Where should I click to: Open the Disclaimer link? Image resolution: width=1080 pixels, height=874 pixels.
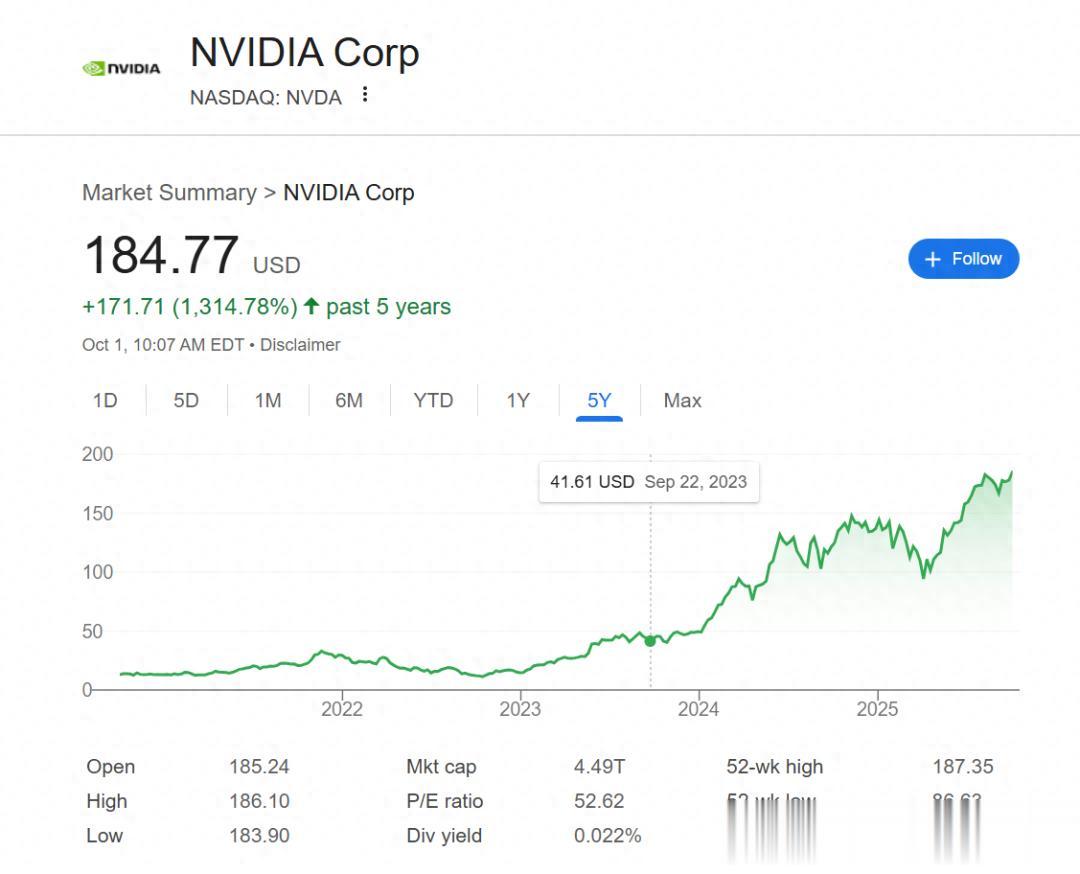300,345
